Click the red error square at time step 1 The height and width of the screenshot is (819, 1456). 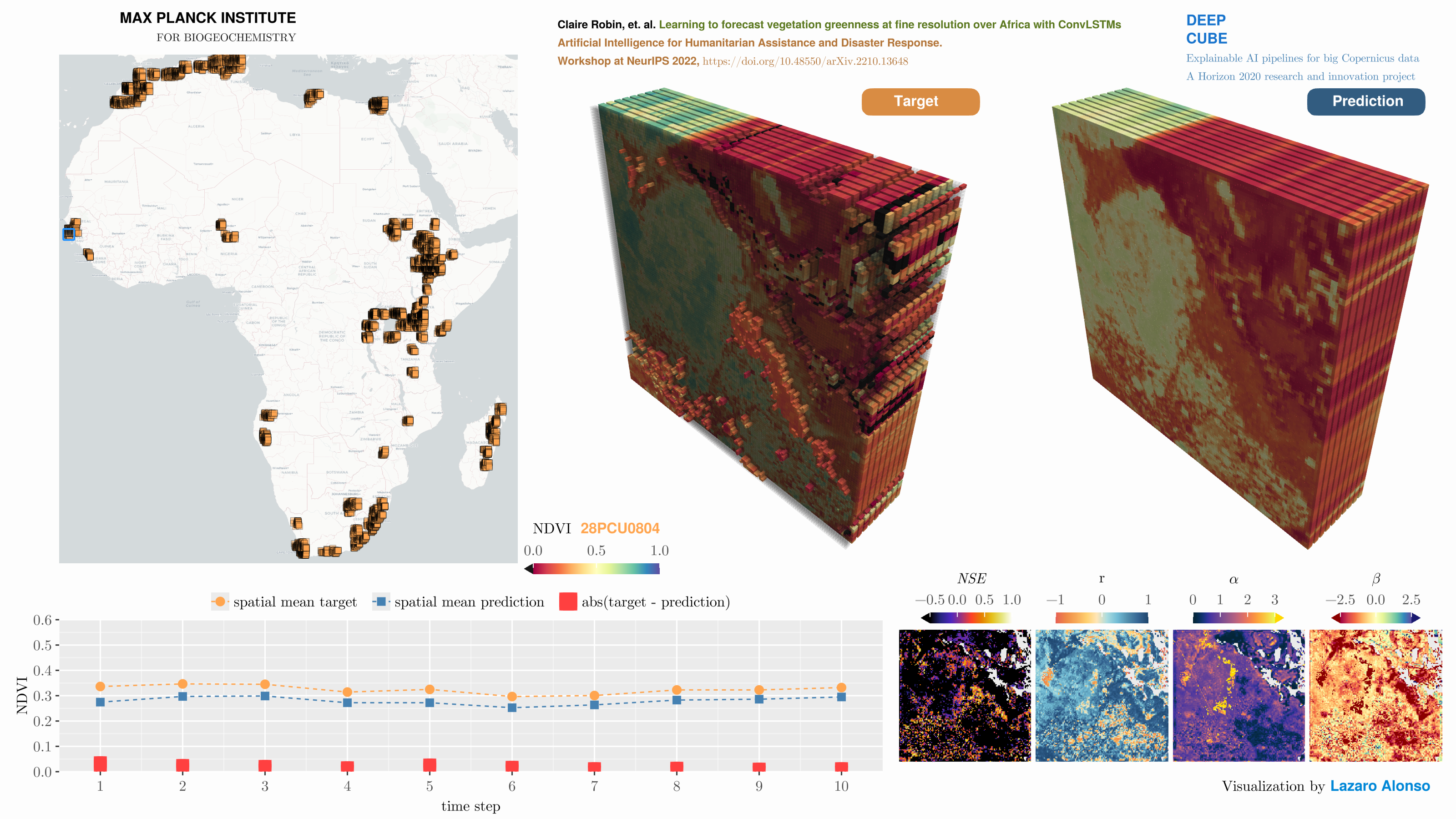100,763
